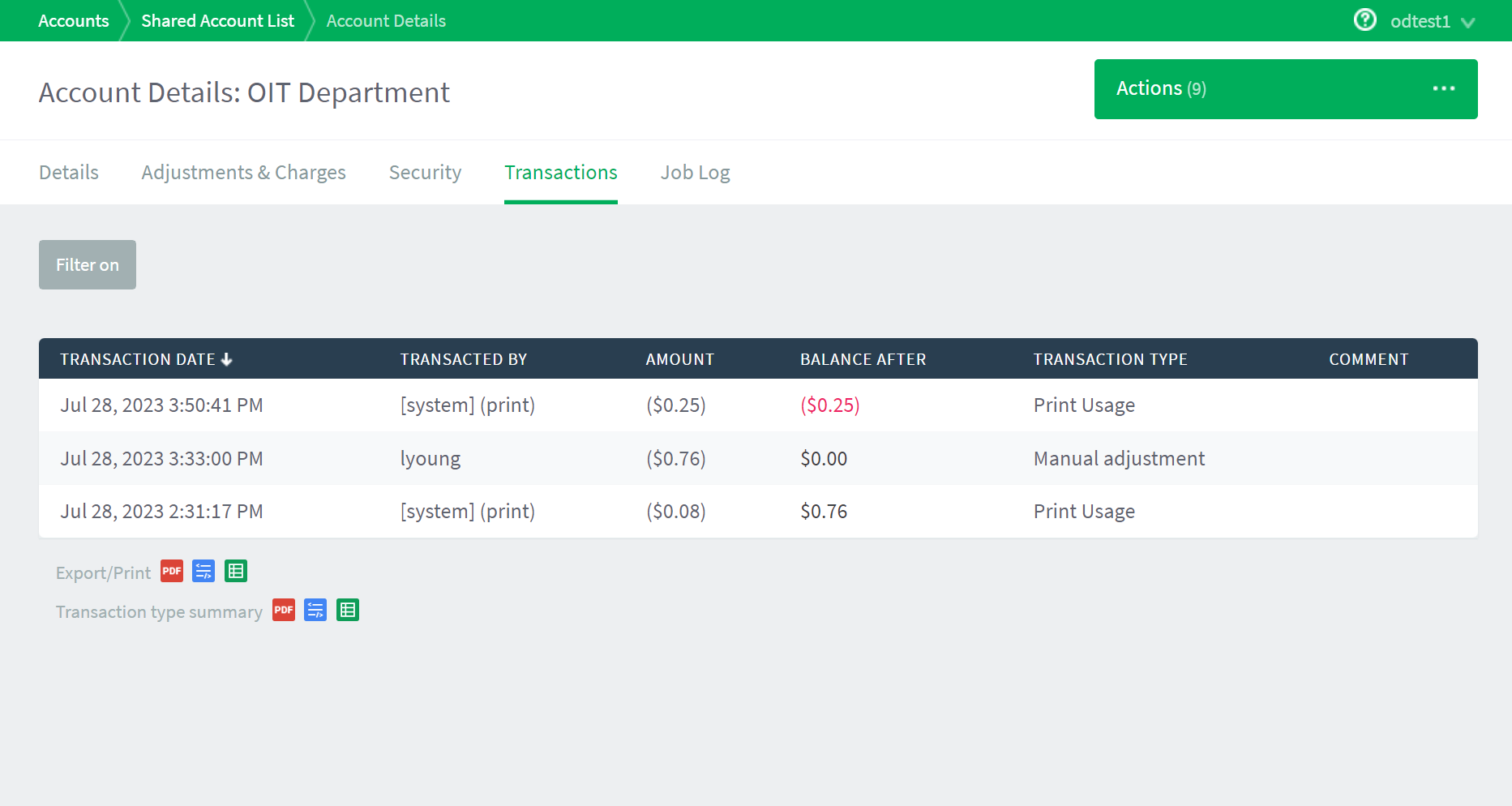Sort by Balance After column header
The height and width of the screenshot is (806, 1512).
coord(863,359)
